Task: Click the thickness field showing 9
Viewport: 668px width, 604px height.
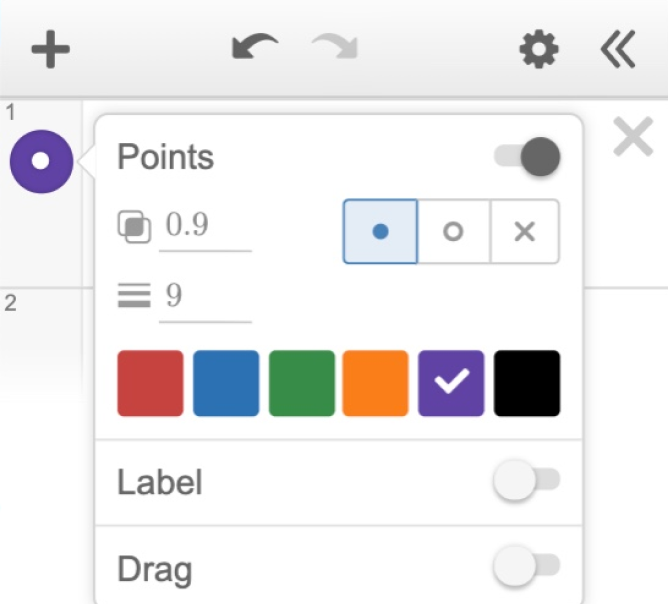Action: click(205, 296)
